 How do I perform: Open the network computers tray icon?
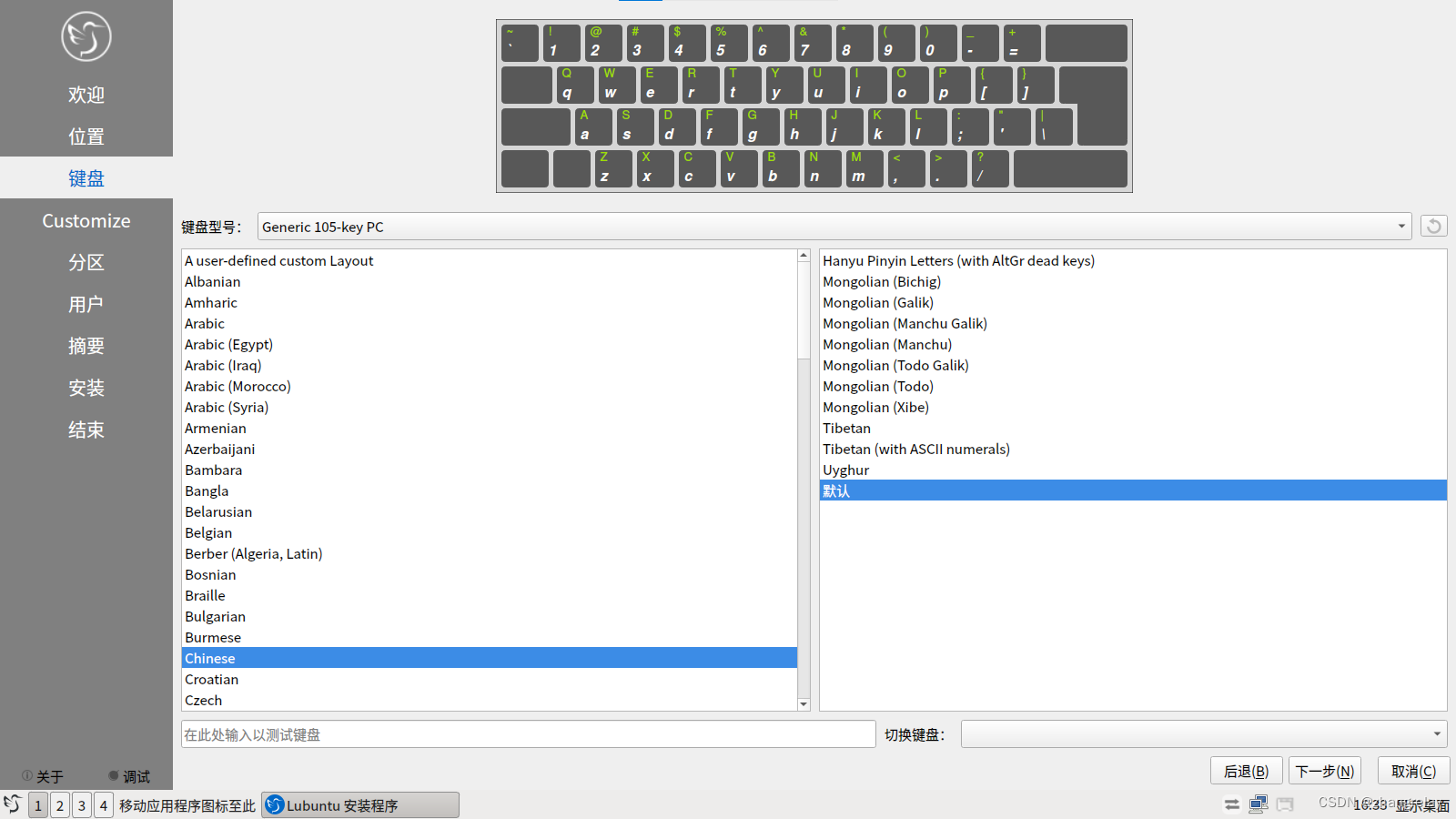click(1259, 804)
